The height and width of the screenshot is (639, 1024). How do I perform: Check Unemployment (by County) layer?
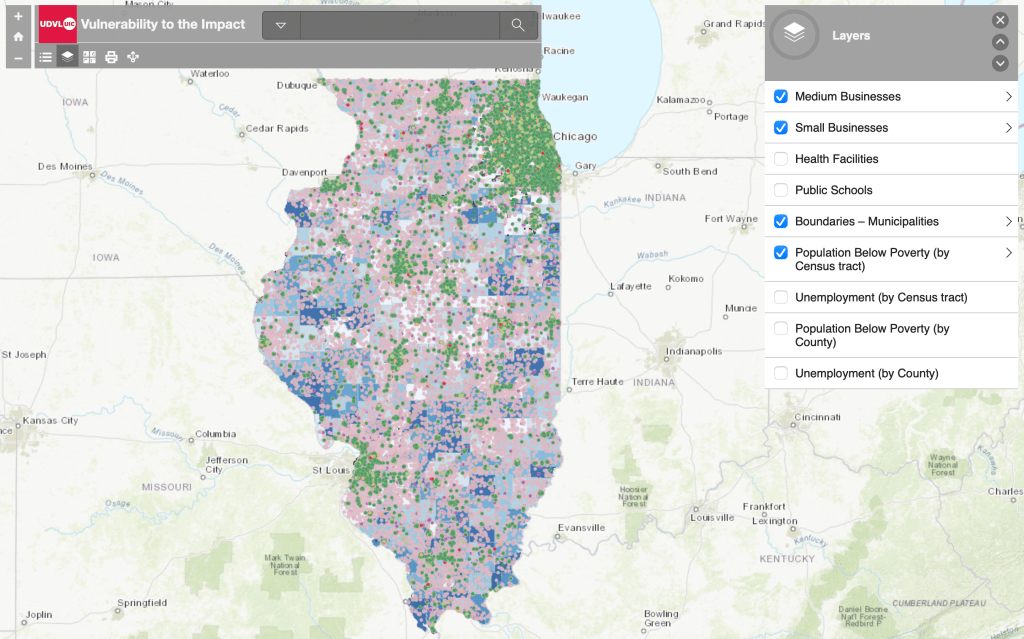coord(781,373)
